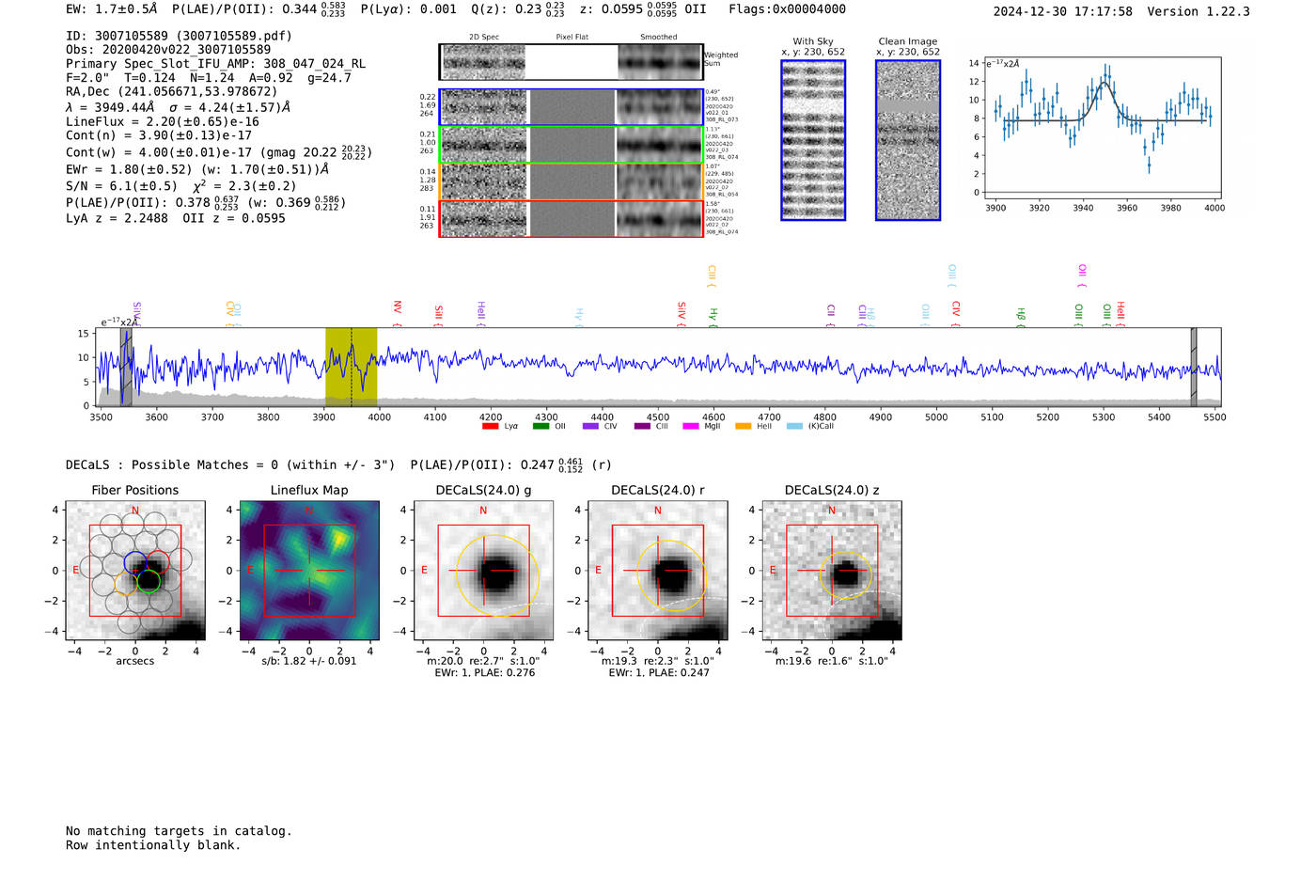
Task: Select the blue-bordered fiber spectrum row
Action: [571, 107]
